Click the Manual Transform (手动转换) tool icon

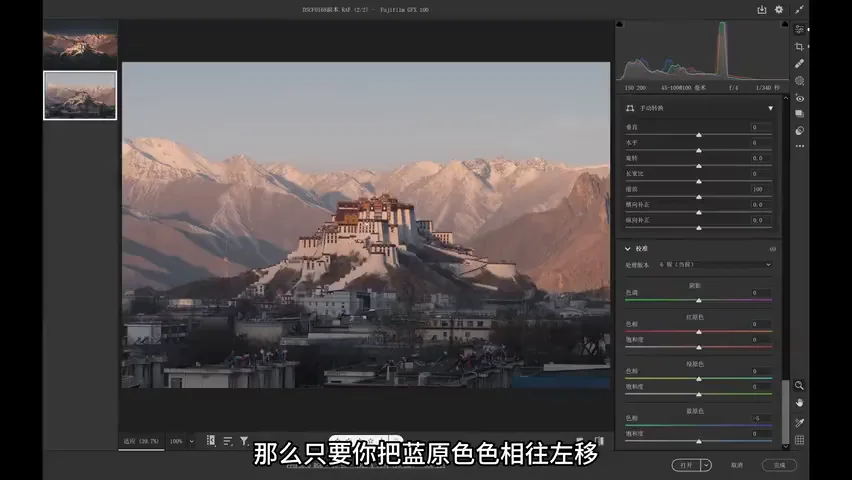click(x=630, y=108)
